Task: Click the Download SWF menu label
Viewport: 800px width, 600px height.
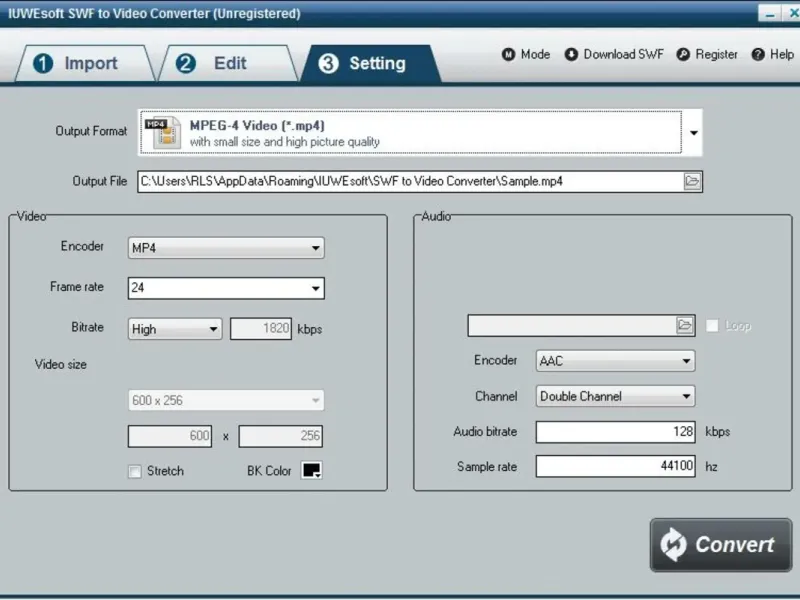Action: (x=623, y=54)
